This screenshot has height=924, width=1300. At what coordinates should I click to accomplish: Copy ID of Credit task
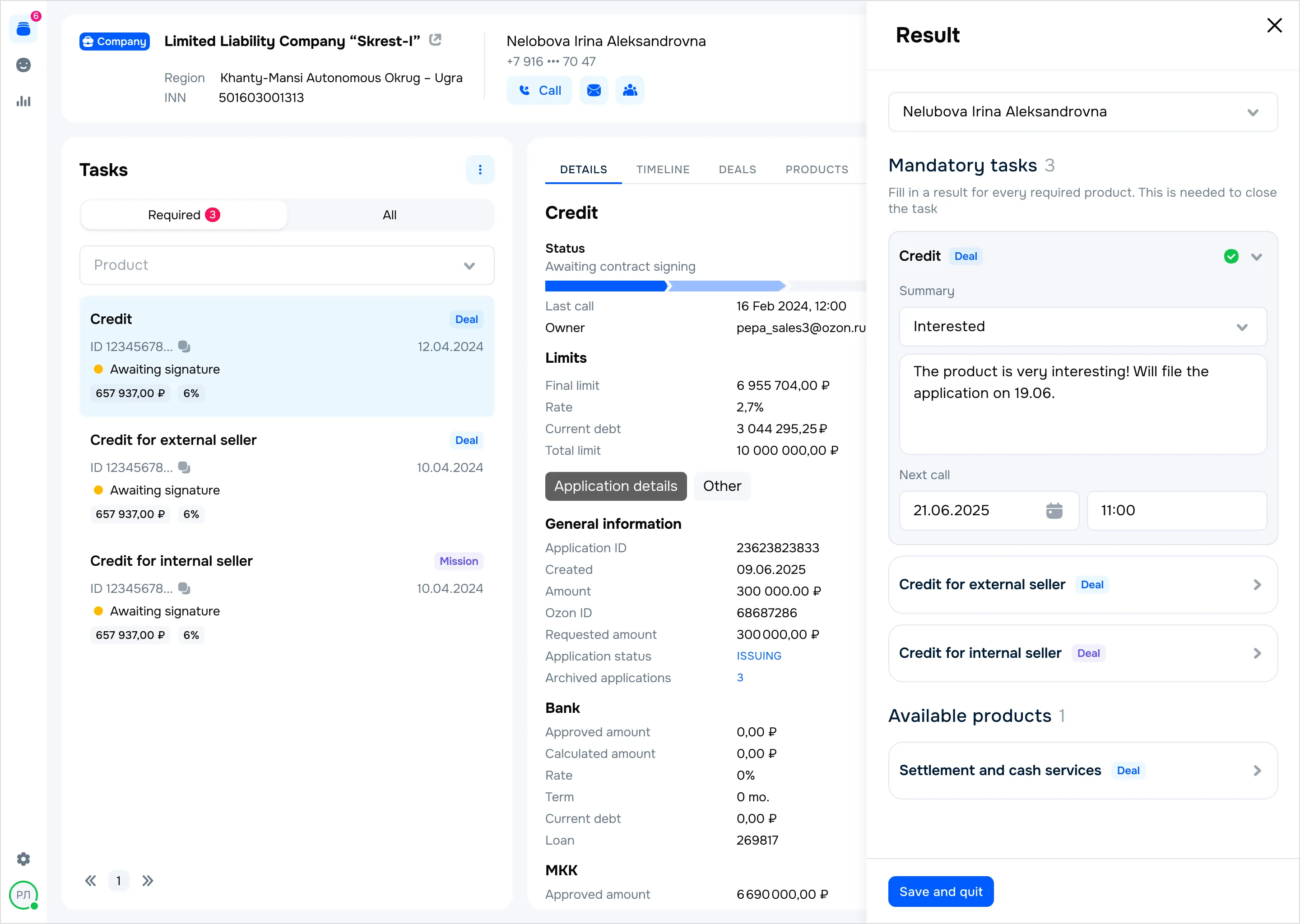pos(184,346)
